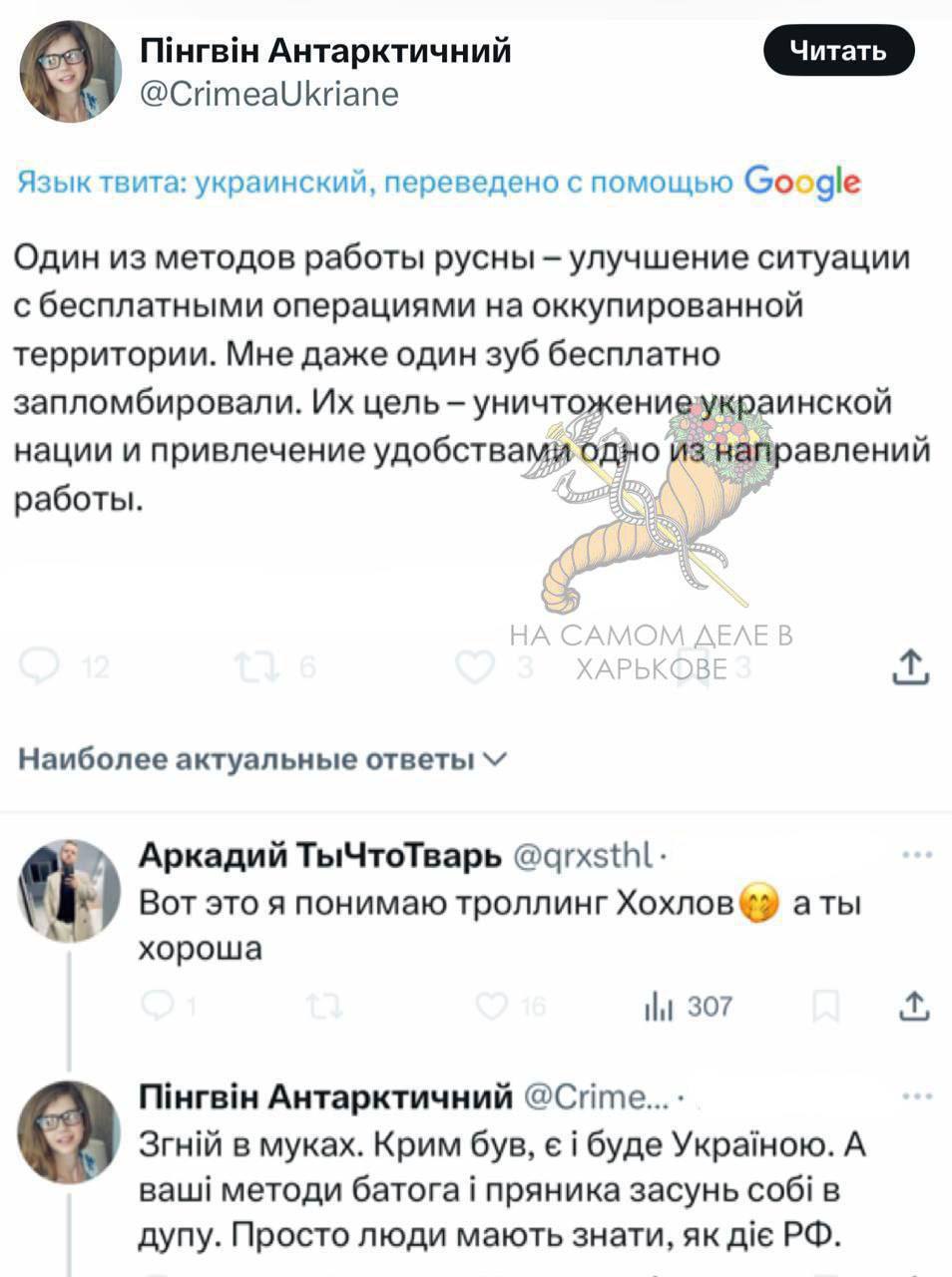Screen dimensions: 952x1277
Task: Retweet Аркадий ТыЧтоТварь's reply
Action: click(x=325, y=1007)
